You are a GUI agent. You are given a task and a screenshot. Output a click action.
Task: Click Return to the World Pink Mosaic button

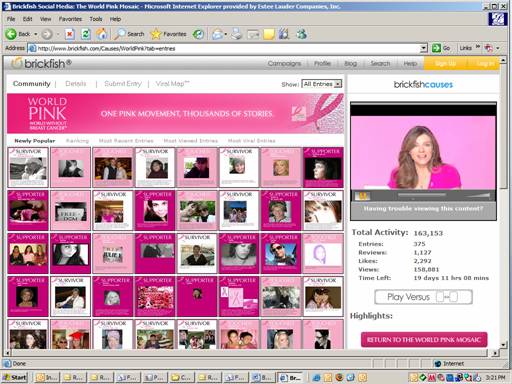pyautogui.click(x=424, y=340)
